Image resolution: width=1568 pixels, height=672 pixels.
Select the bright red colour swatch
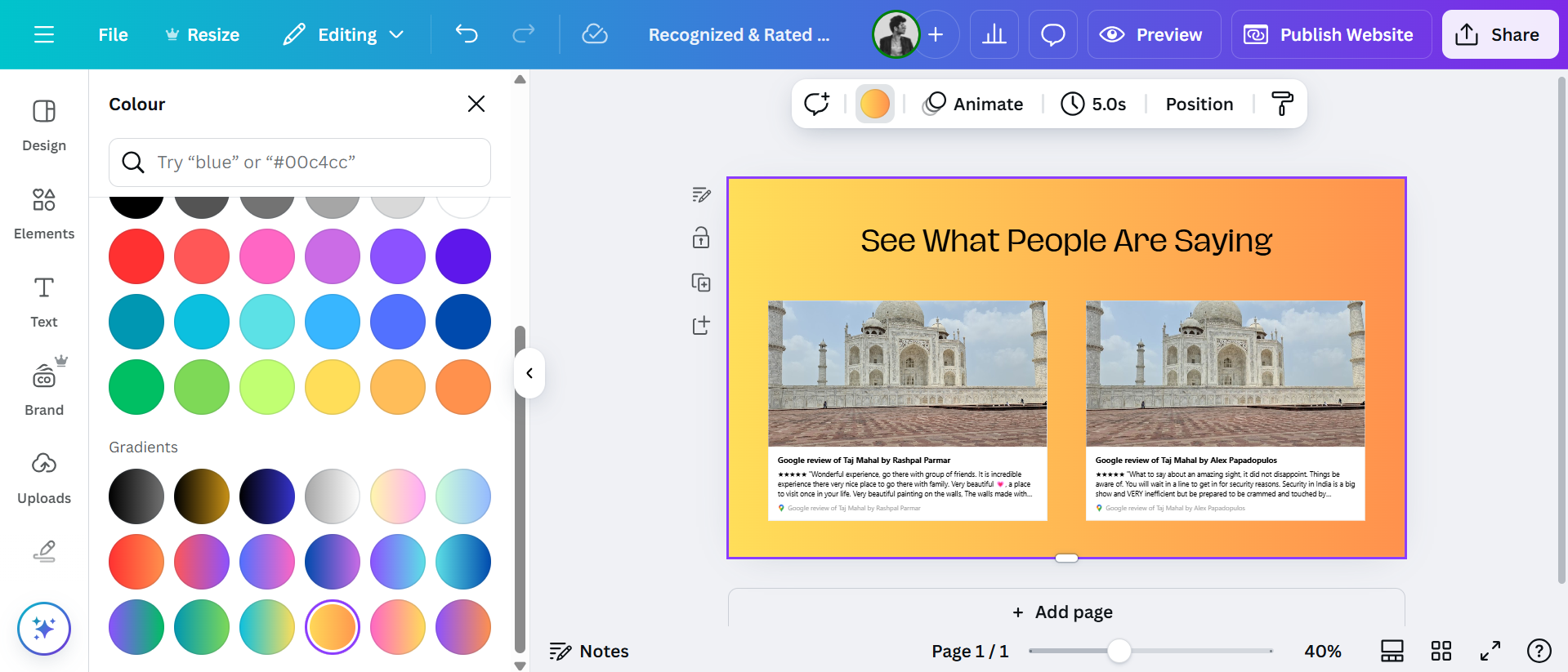136,256
